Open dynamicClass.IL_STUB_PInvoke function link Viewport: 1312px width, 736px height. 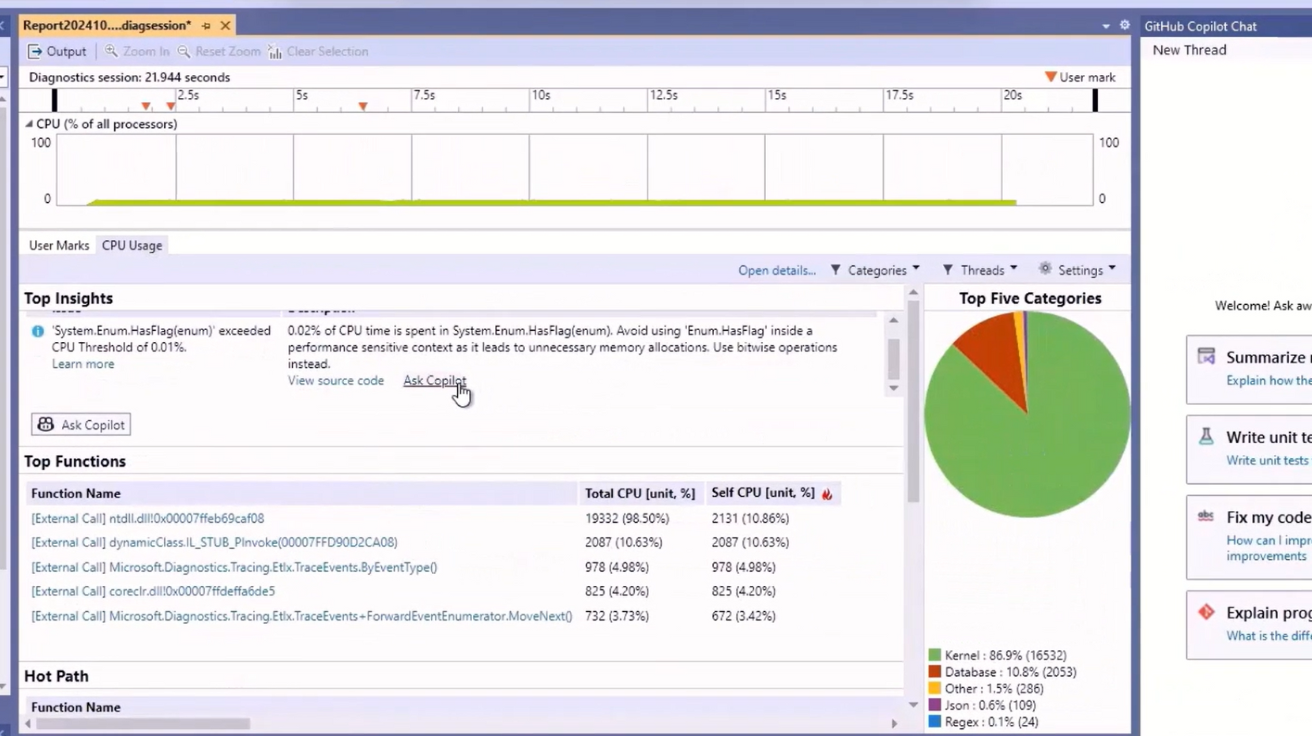point(214,543)
